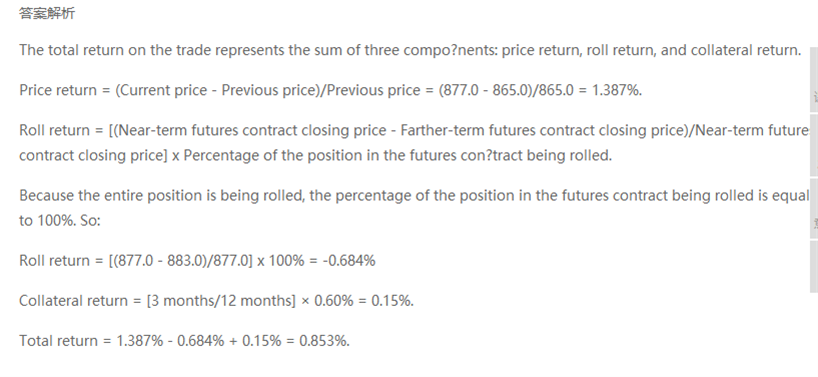Click the '(877.0 - 883.0)/877.0' expression
Image resolution: width=818 pixels, height=377 pixels.
click(x=182, y=261)
